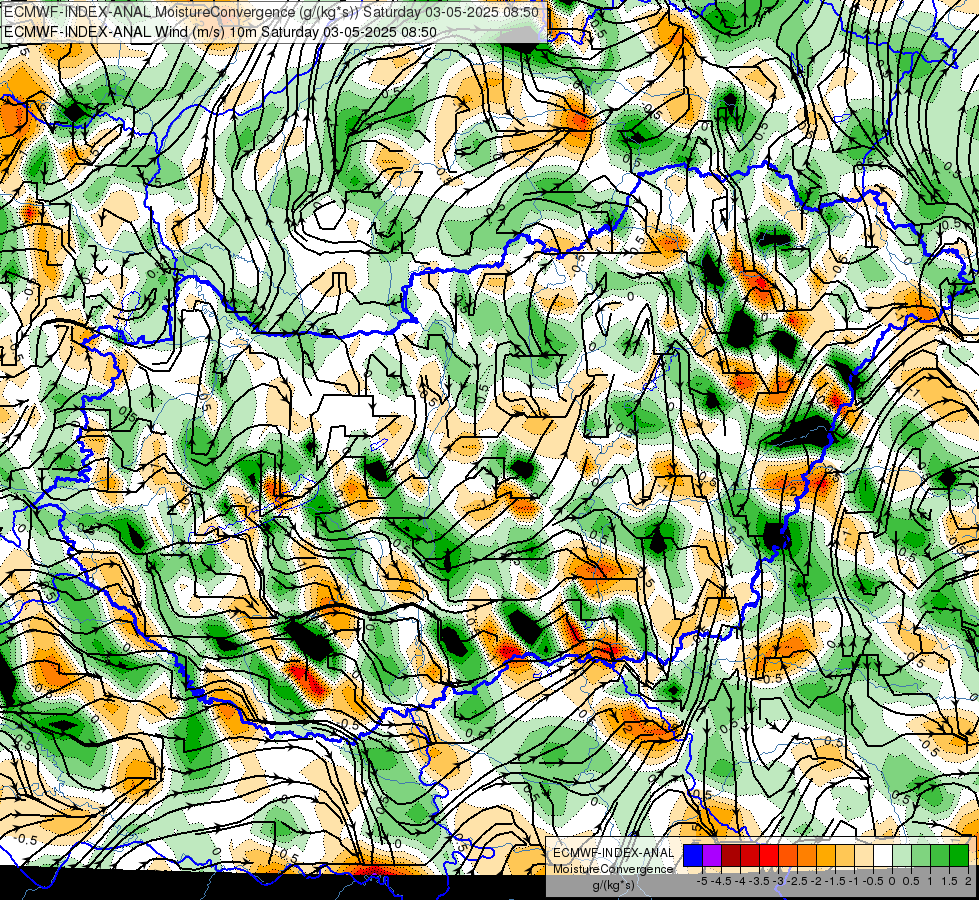The image size is (979, 900).
Task: Click the -1.5 tick label on the legend
Action: [x=835, y=881]
